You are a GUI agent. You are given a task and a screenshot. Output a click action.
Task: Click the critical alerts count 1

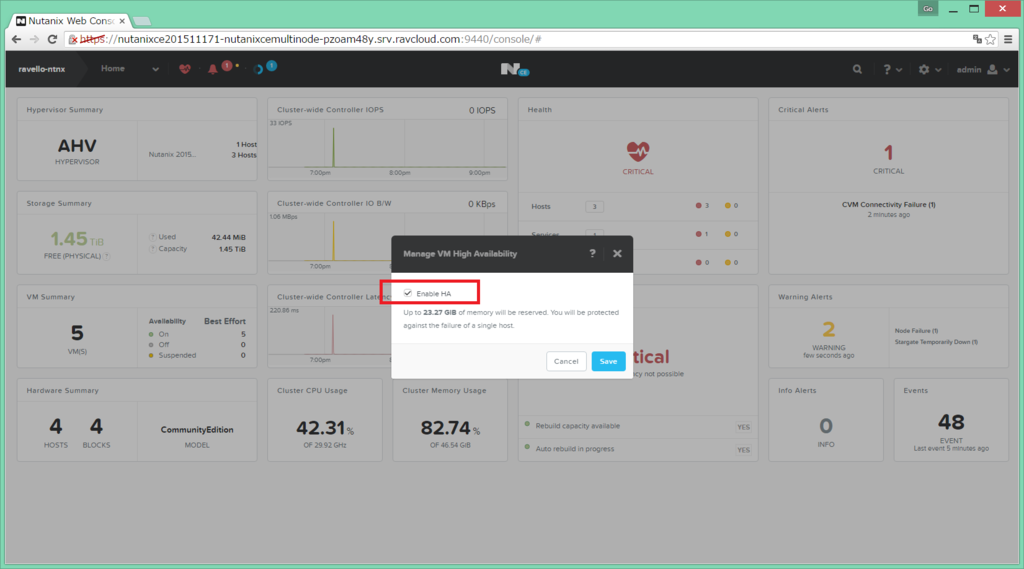coord(888,153)
